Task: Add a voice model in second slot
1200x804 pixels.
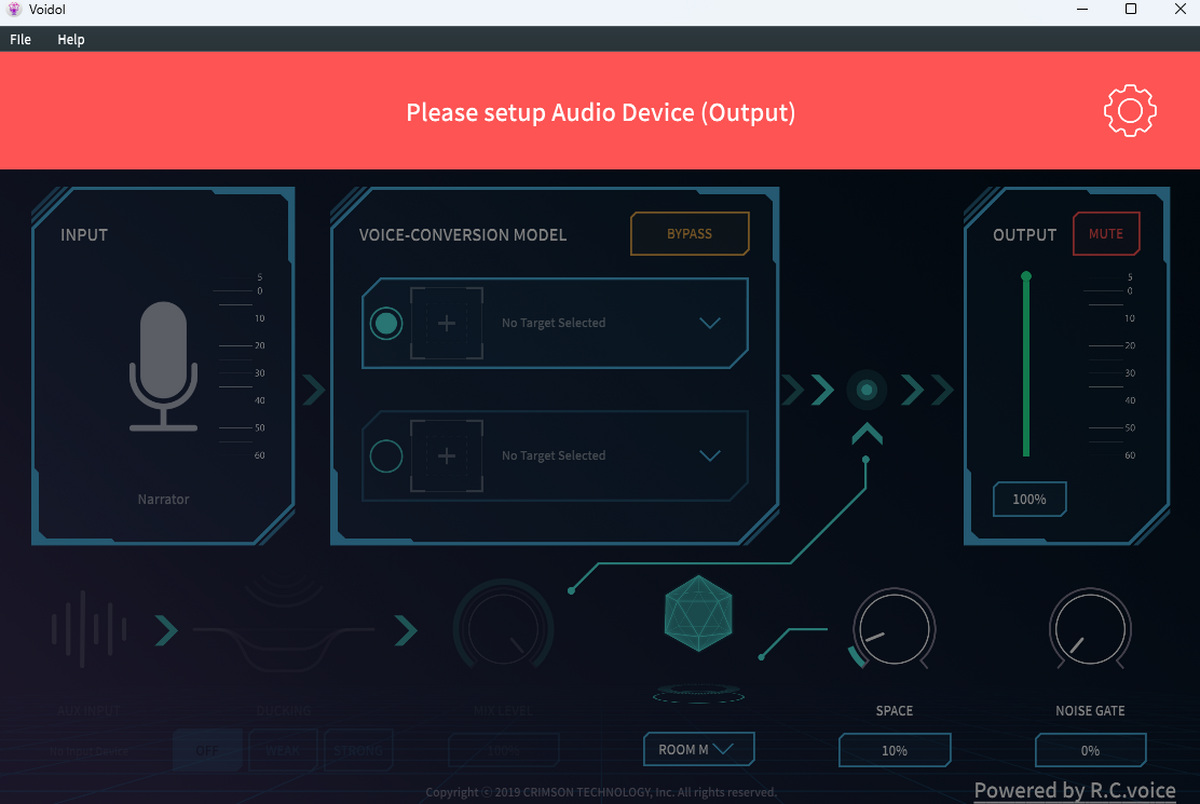Action: click(447, 456)
